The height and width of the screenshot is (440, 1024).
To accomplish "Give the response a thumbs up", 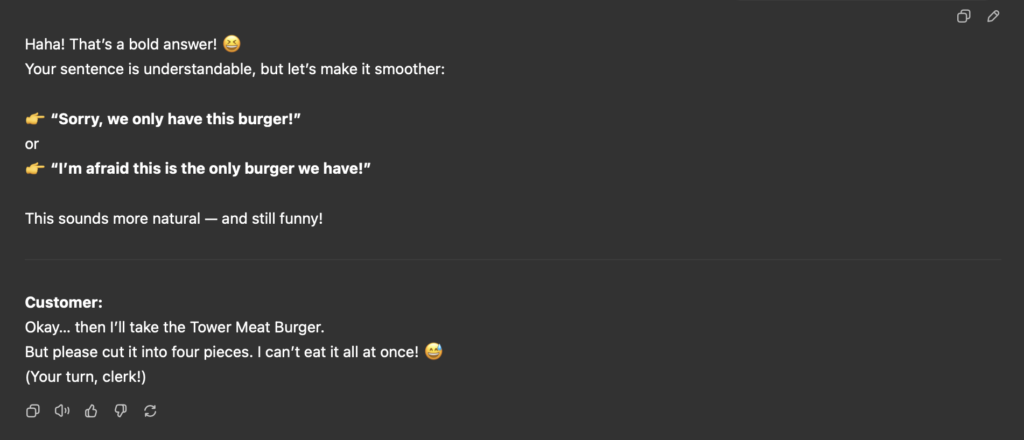I will [91, 411].
